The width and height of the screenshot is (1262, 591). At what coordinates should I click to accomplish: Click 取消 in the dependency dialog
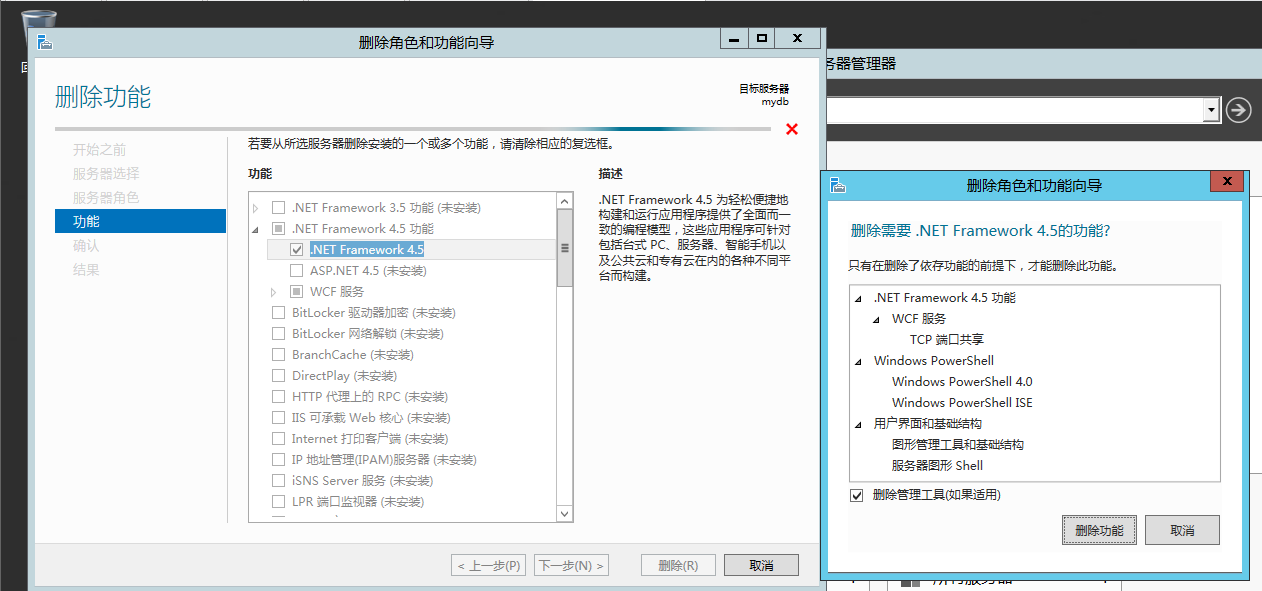pos(1182,530)
